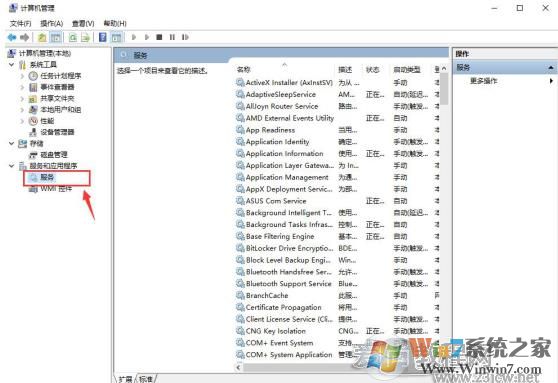Select ASUS Com Service row
Image resolution: width=558 pixels, height=383 pixels.
coord(338,201)
